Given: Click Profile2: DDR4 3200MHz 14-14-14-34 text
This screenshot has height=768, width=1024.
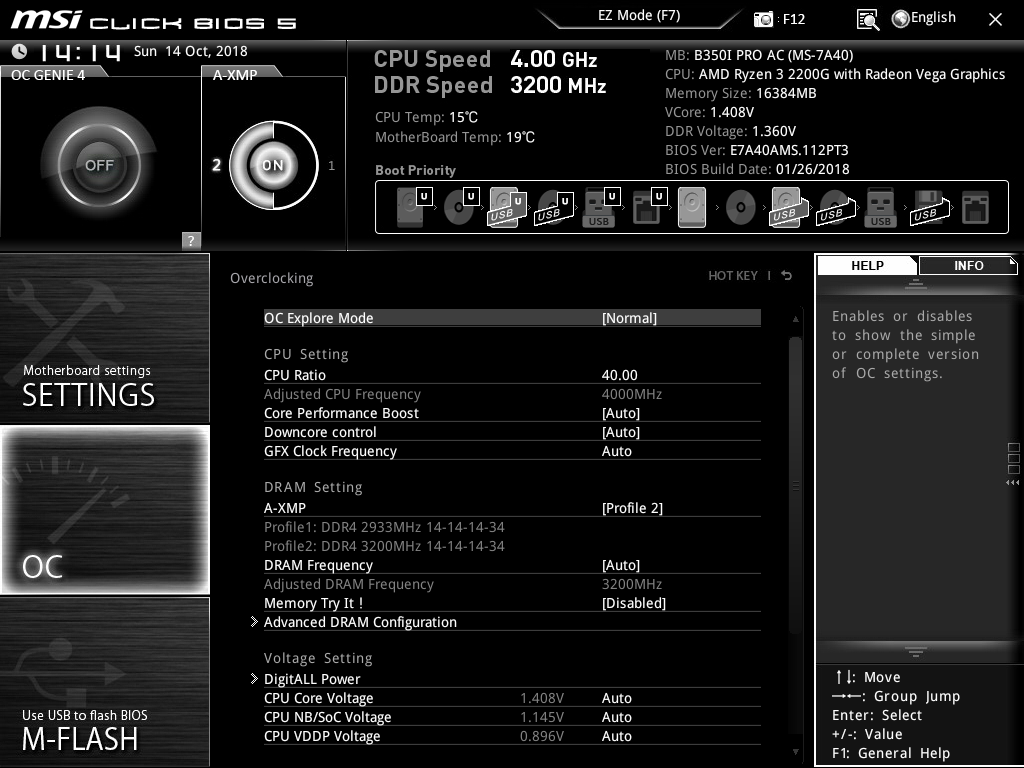Looking at the screenshot, I should tap(384, 546).
